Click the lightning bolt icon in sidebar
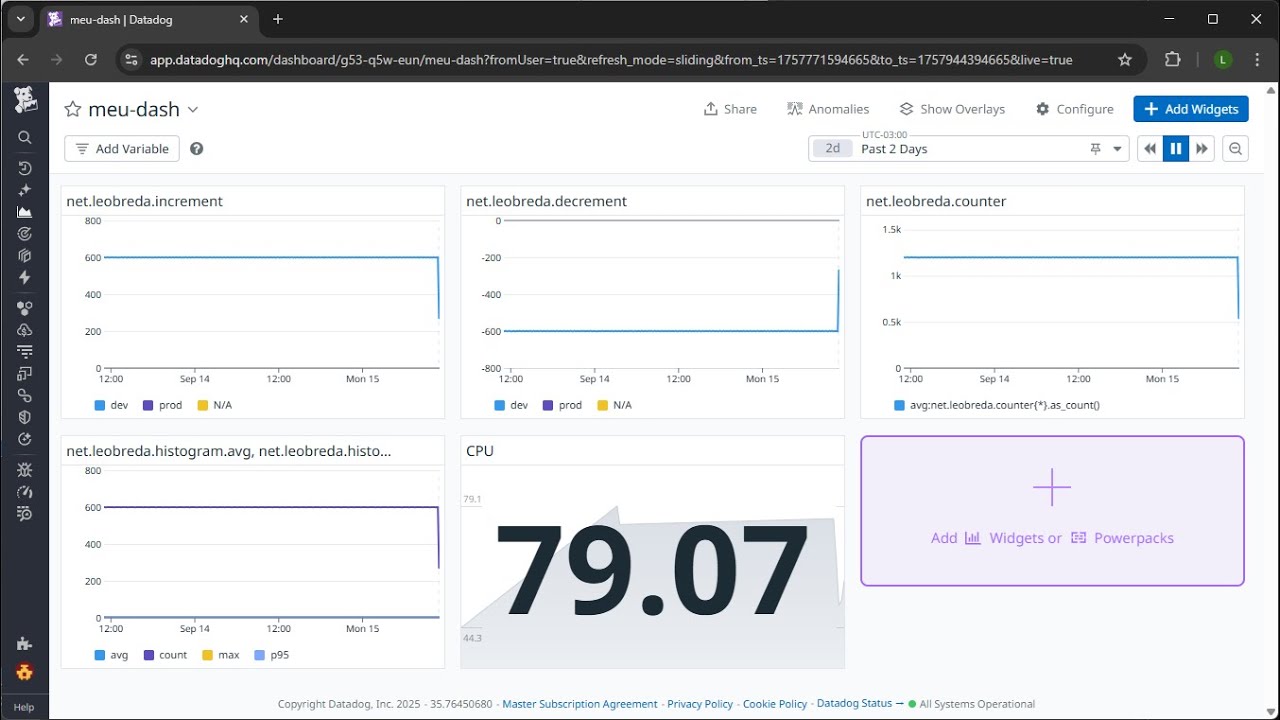The image size is (1280, 720). pos(25,277)
